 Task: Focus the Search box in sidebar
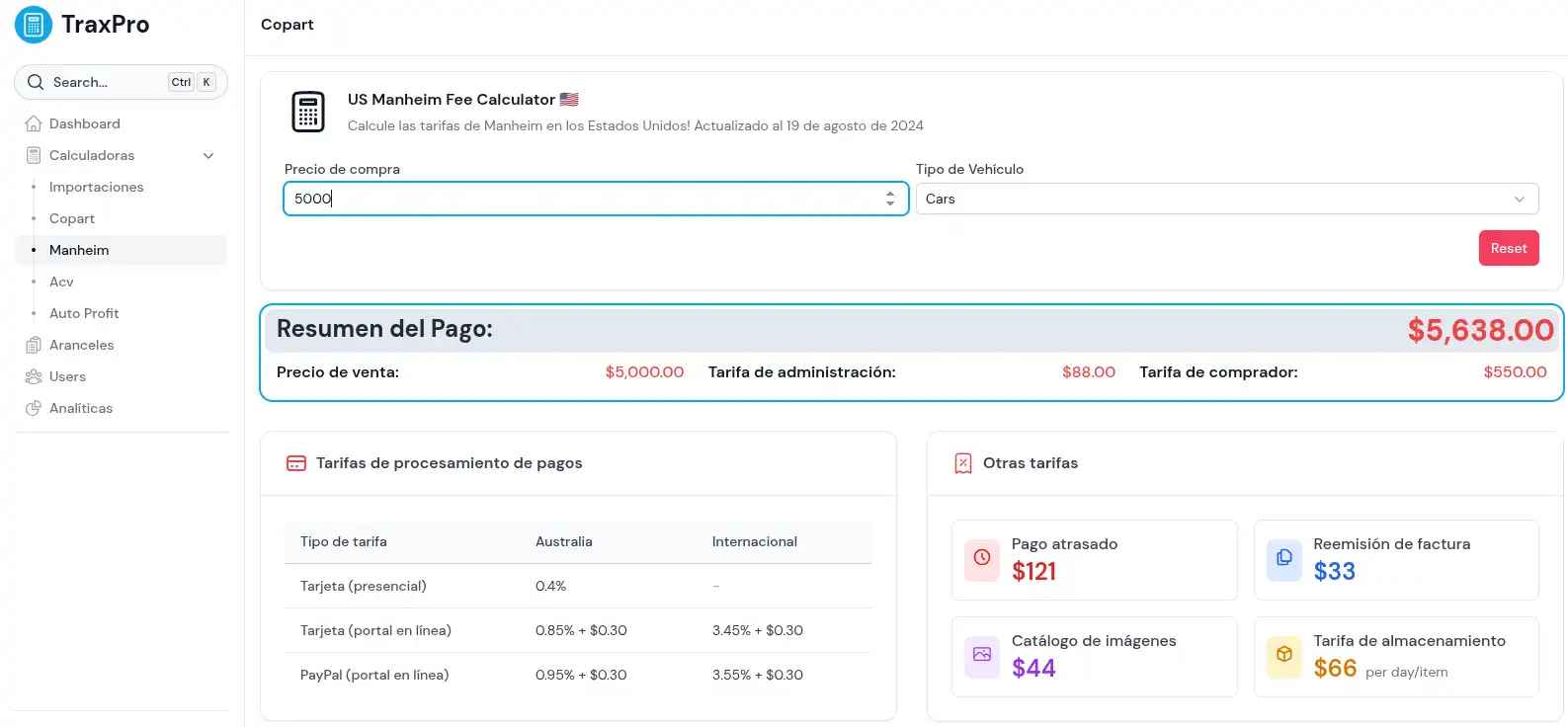coord(121,82)
